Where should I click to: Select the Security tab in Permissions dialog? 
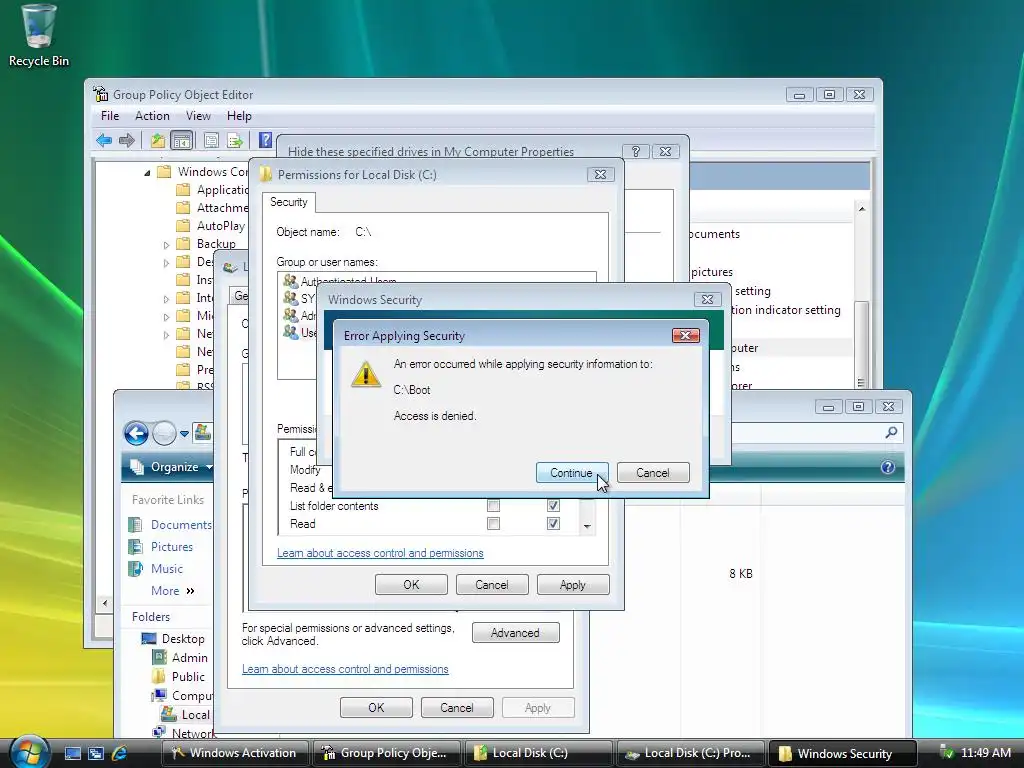click(x=289, y=202)
